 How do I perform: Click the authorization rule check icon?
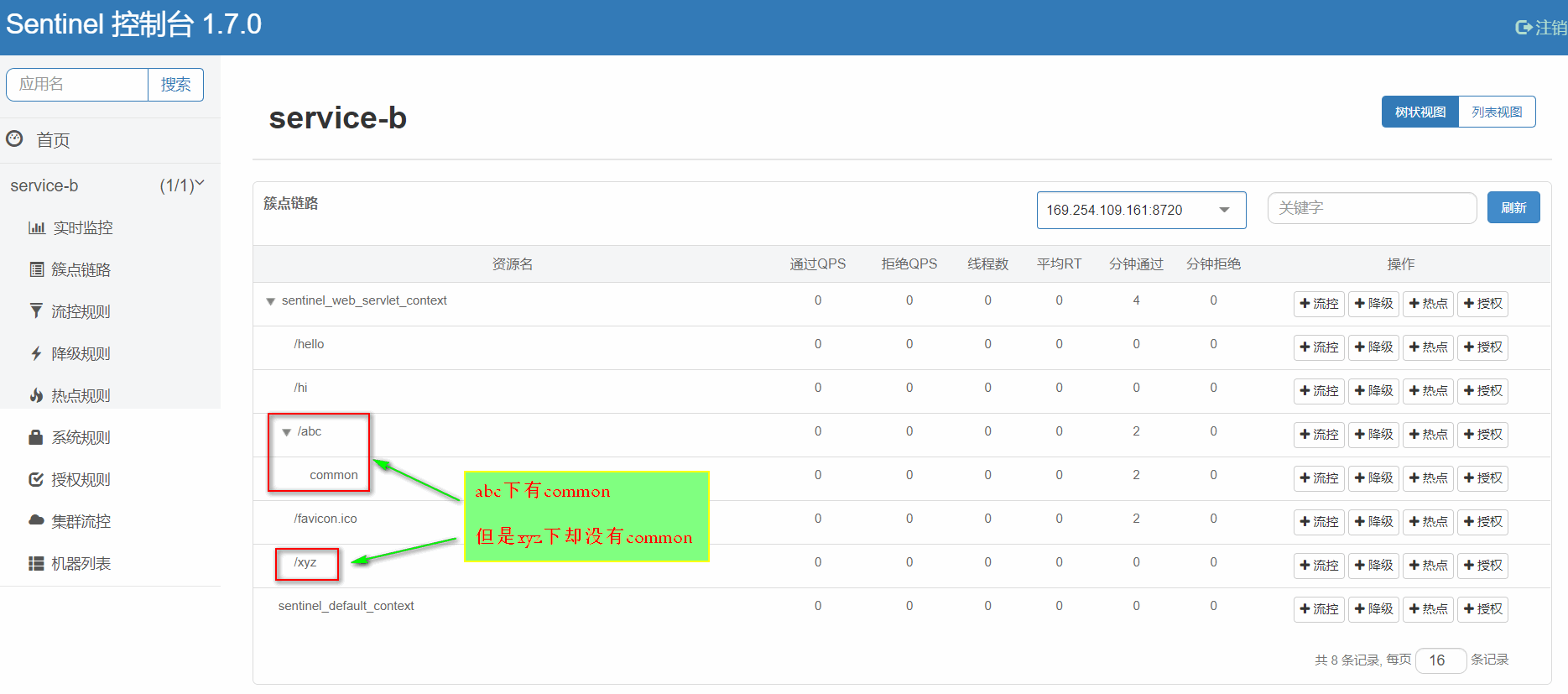click(36, 479)
